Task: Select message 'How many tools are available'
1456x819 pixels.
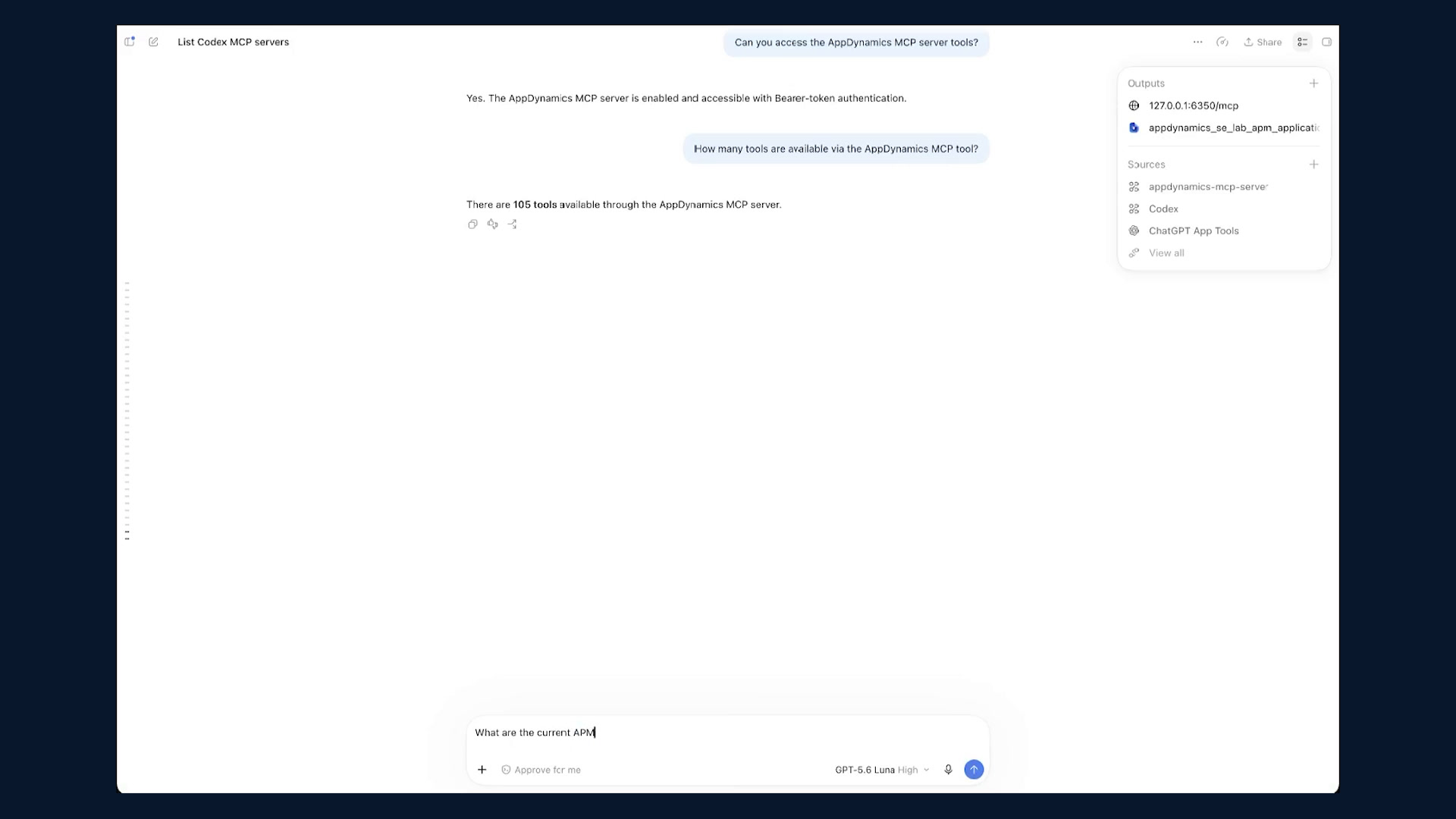Action: click(x=836, y=149)
